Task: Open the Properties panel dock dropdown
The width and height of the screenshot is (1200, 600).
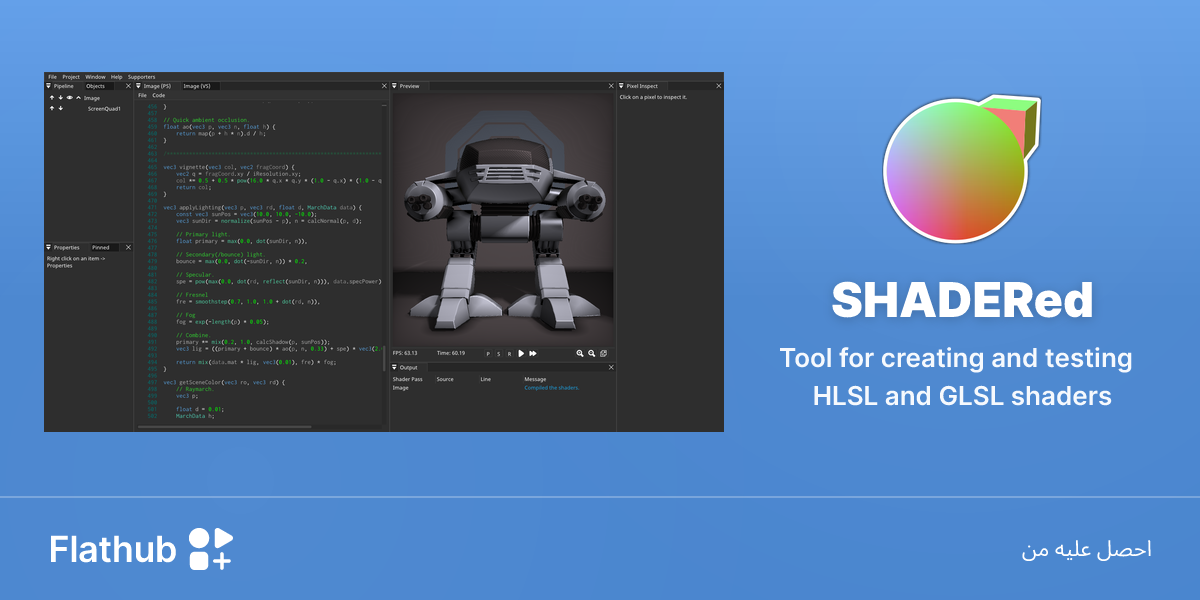Action: click(x=48, y=247)
